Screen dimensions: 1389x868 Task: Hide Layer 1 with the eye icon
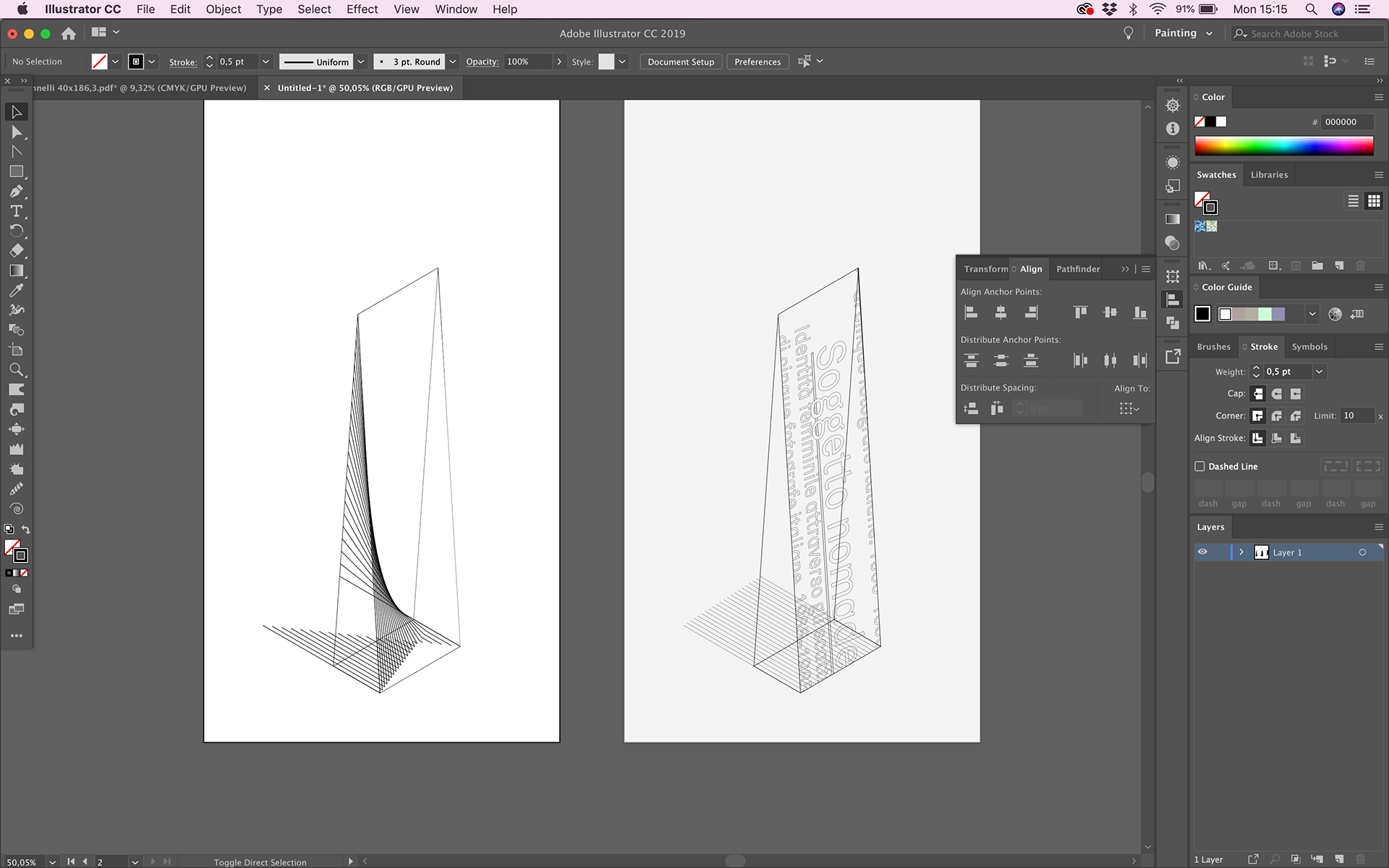1202,552
